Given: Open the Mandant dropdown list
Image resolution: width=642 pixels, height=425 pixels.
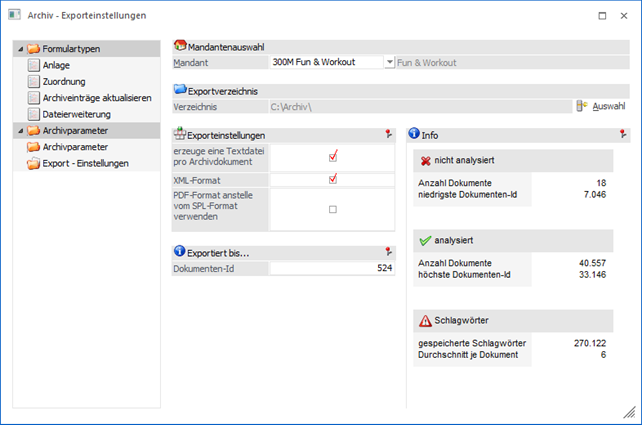Looking at the screenshot, I should click(389, 62).
